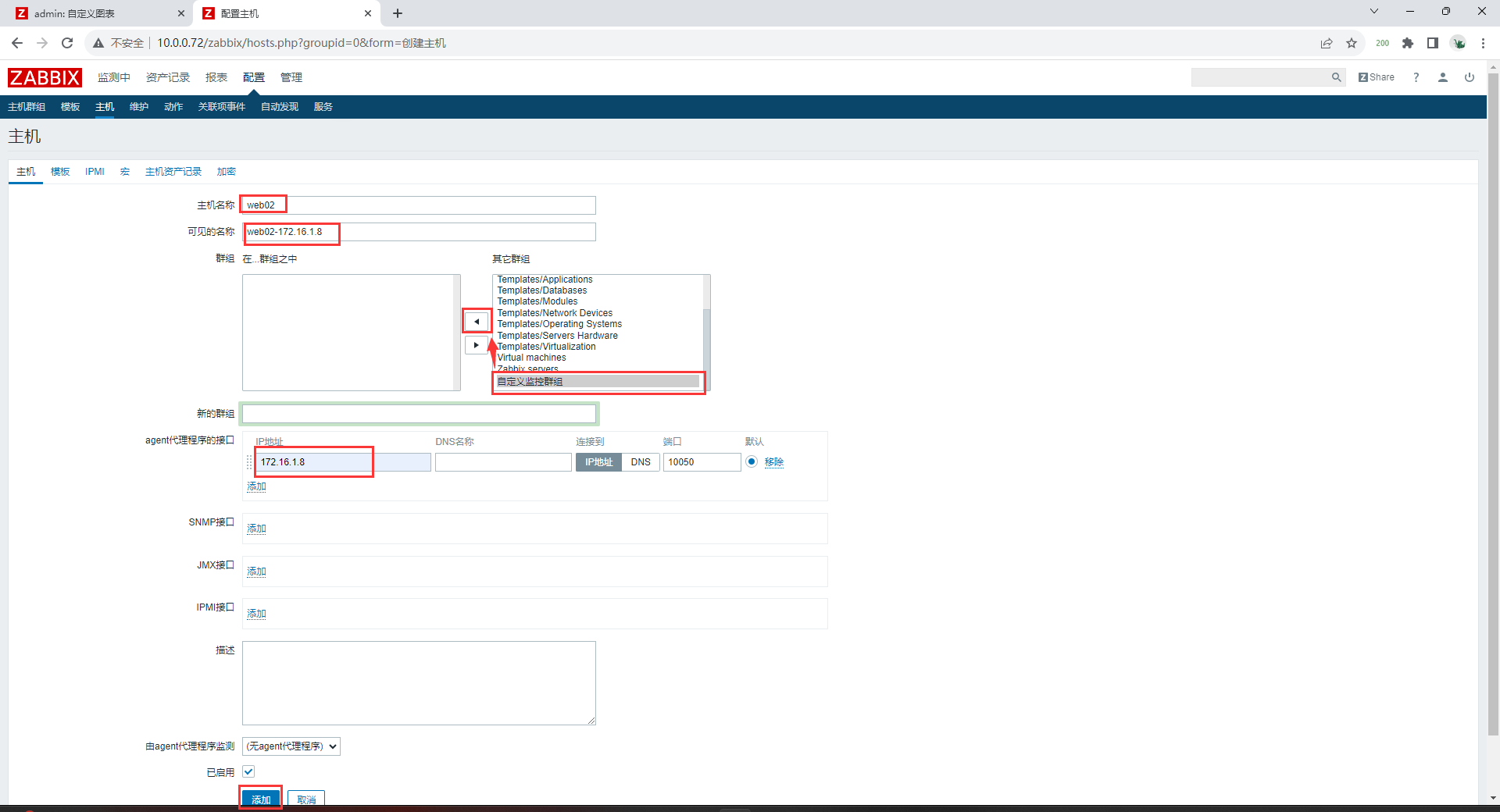Switch to the 主机资产记录 tab
1500x812 pixels.
coord(173,172)
